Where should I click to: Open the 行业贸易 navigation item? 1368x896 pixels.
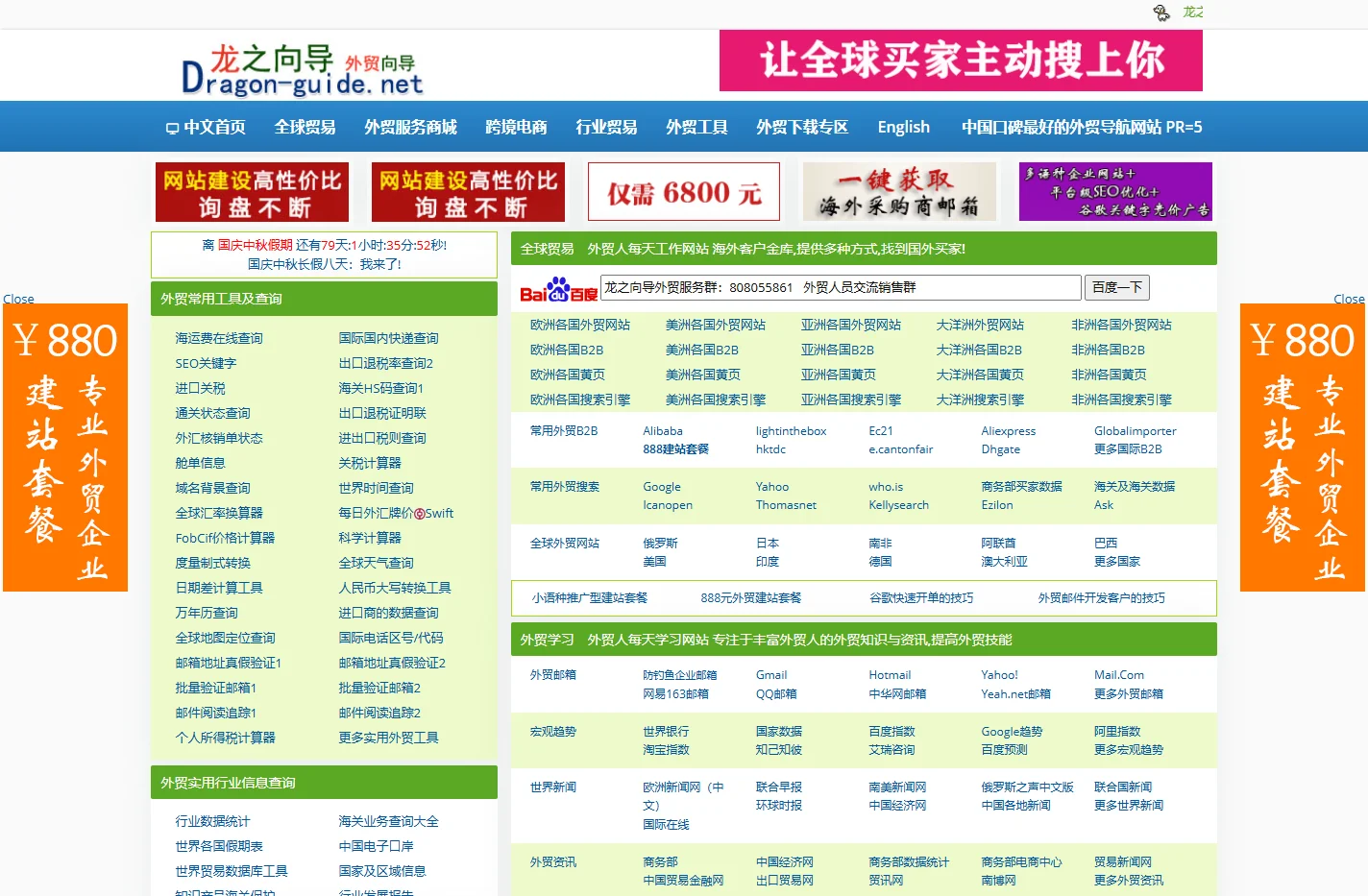point(606,127)
